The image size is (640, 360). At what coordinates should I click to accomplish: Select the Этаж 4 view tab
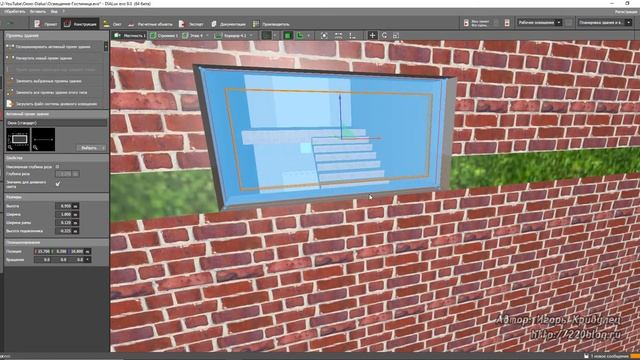click(193, 36)
